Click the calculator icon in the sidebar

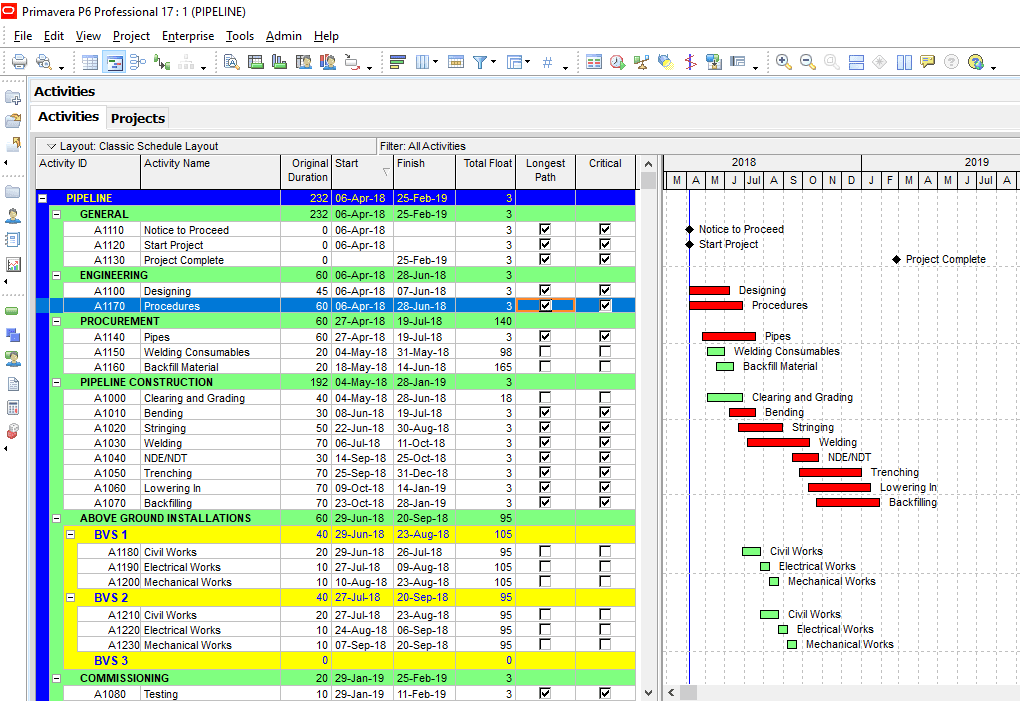pos(12,408)
